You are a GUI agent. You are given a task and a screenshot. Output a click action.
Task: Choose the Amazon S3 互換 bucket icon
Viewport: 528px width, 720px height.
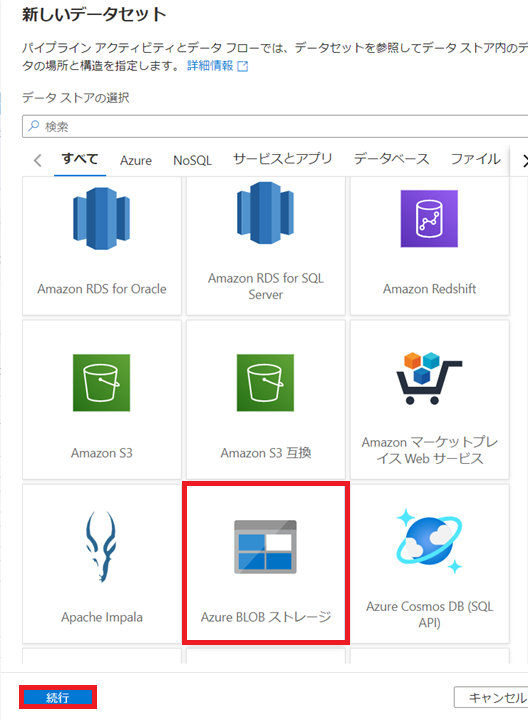pyautogui.click(x=265, y=382)
